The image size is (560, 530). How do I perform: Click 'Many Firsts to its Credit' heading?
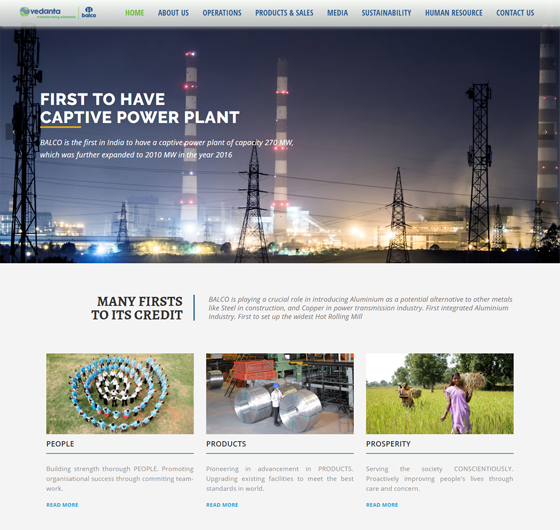pyautogui.click(x=137, y=308)
